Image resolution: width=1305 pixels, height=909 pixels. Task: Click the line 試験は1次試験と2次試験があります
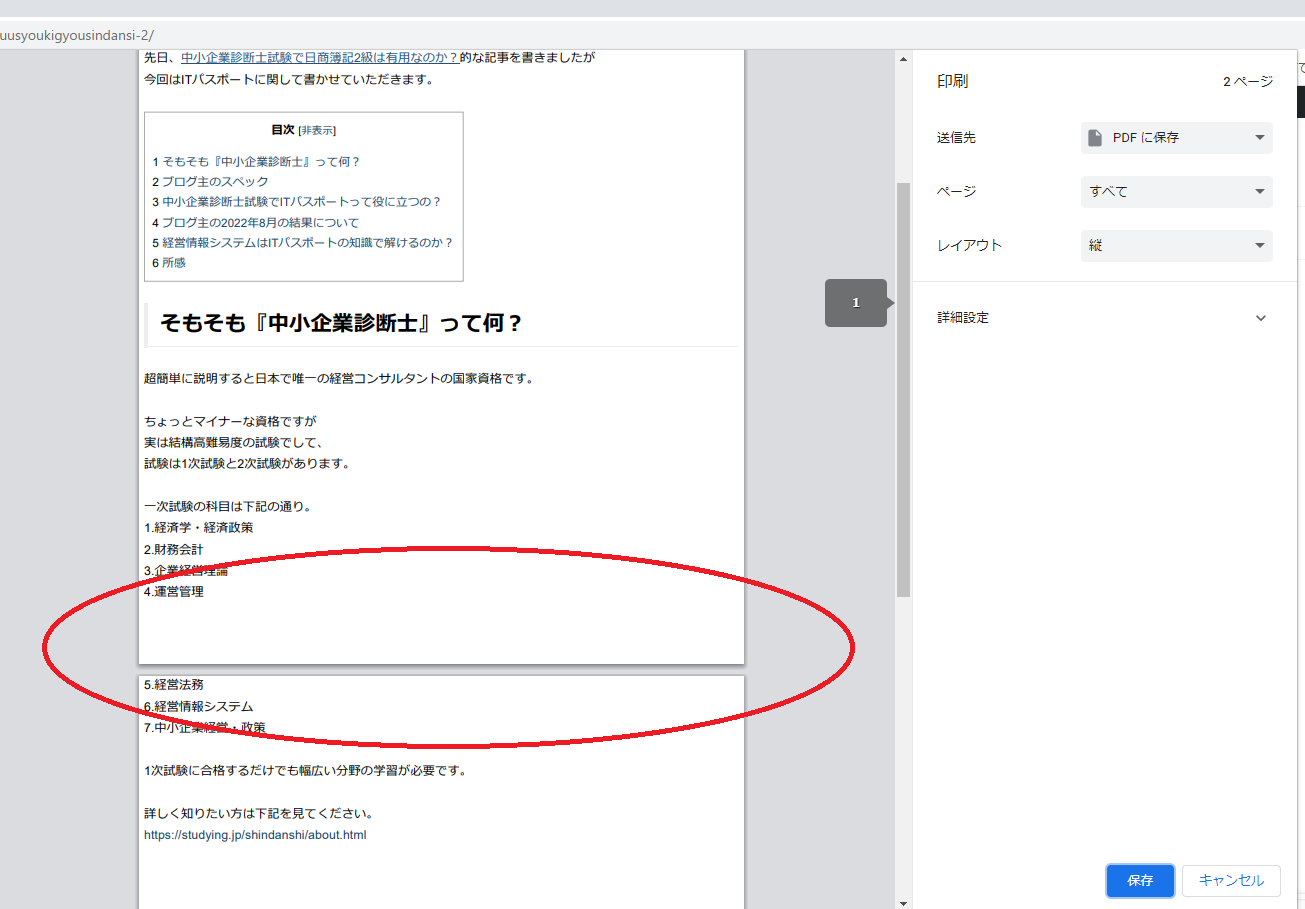246,464
